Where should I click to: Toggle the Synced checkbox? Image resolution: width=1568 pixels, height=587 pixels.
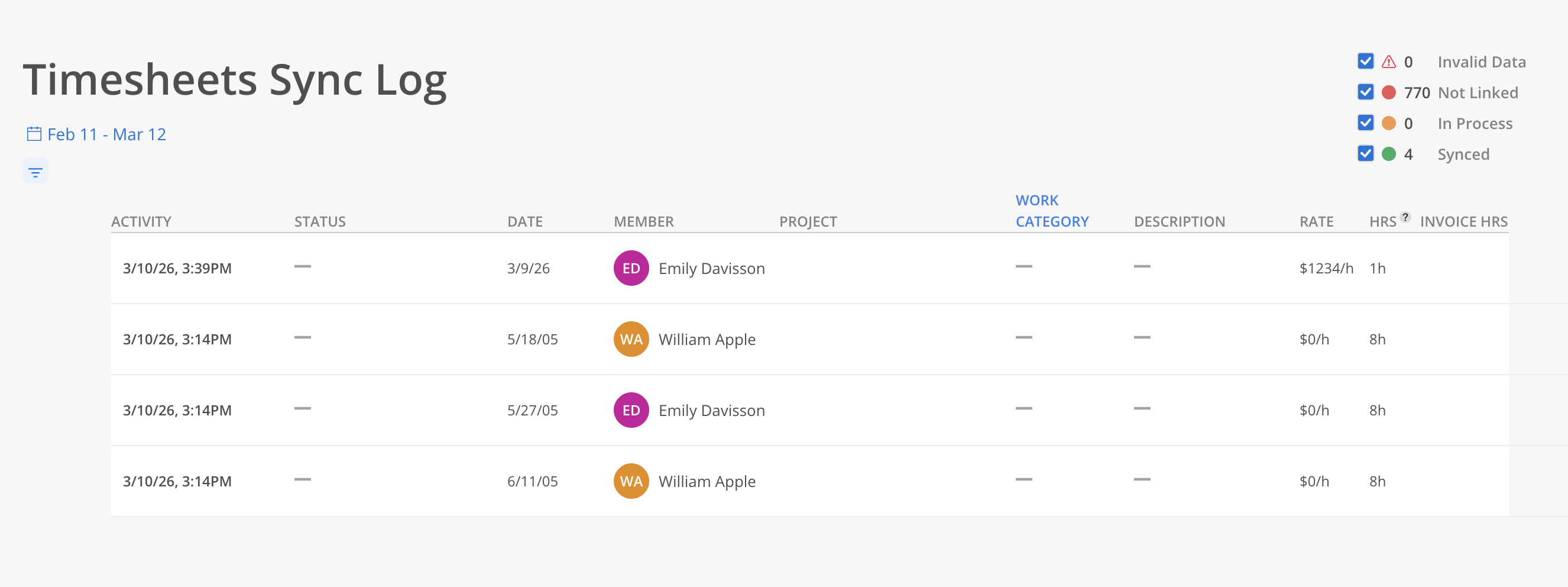1365,153
